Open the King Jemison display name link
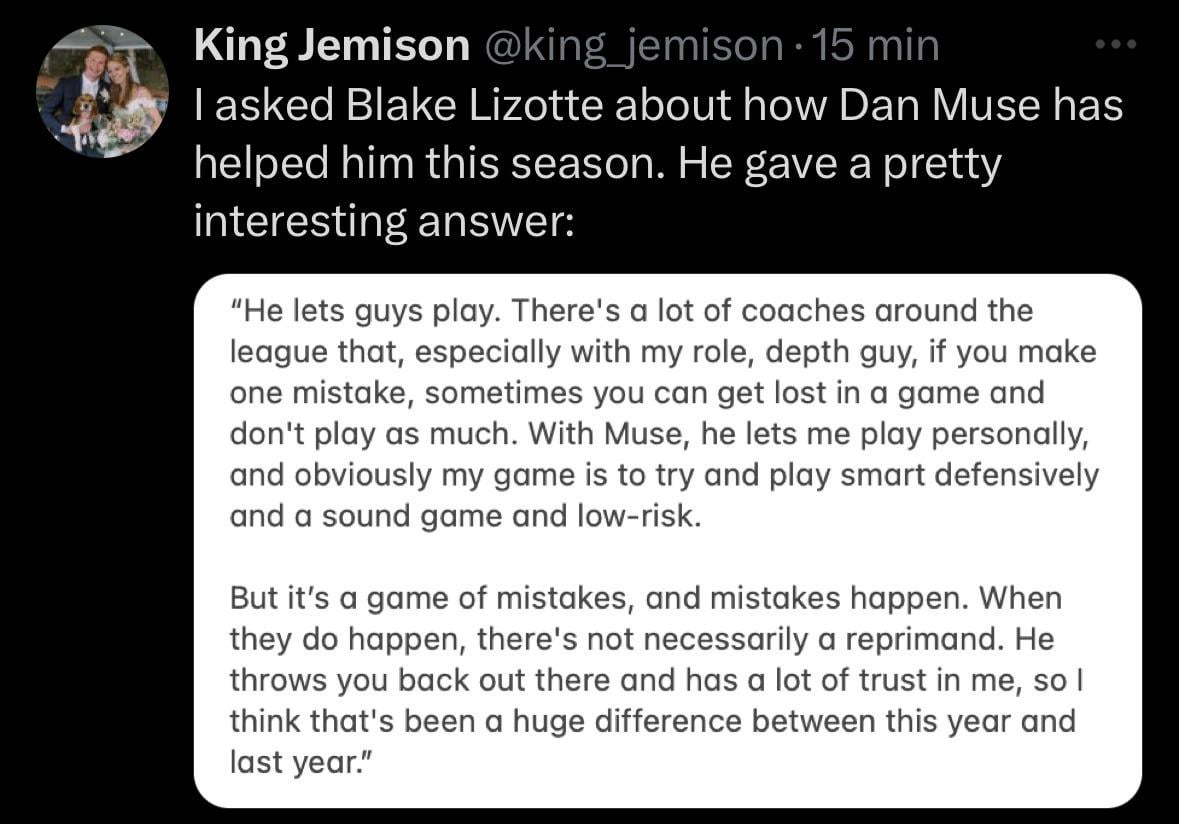This screenshot has width=1179, height=824. click(331, 47)
